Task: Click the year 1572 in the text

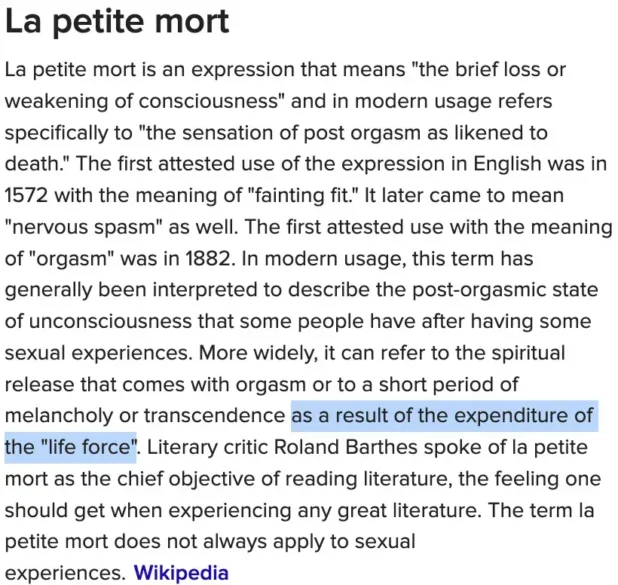Action: [32, 197]
